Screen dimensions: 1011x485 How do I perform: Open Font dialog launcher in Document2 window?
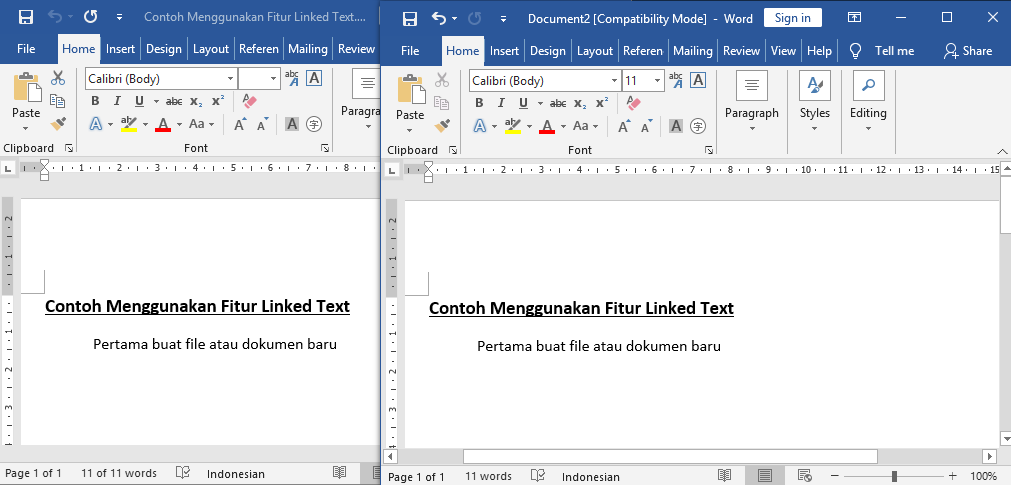pos(709,150)
